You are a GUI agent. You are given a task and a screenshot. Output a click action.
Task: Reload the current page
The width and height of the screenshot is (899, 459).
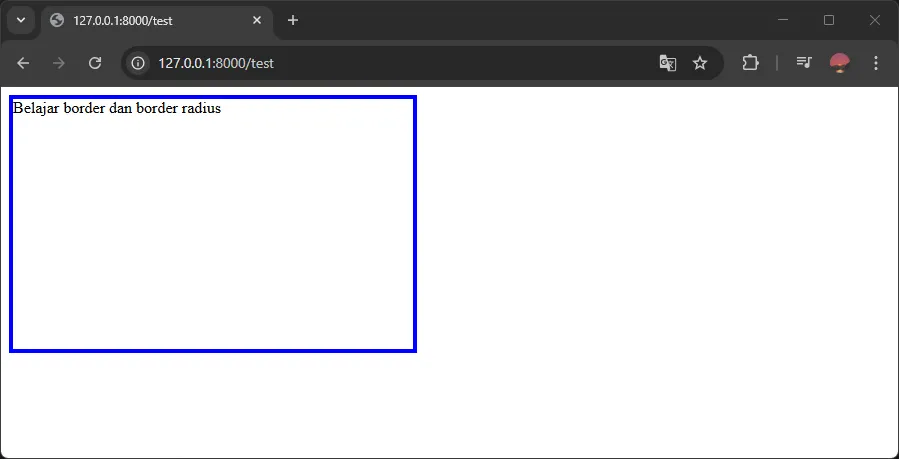point(95,63)
